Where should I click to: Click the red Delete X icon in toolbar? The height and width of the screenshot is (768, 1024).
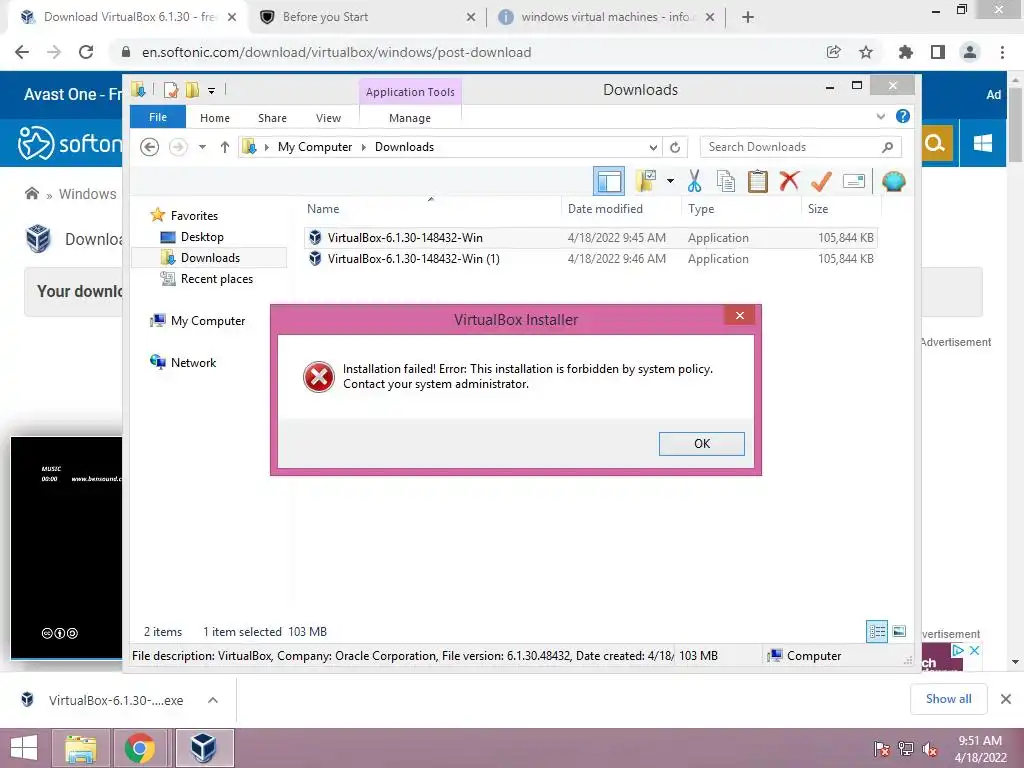coord(789,180)
